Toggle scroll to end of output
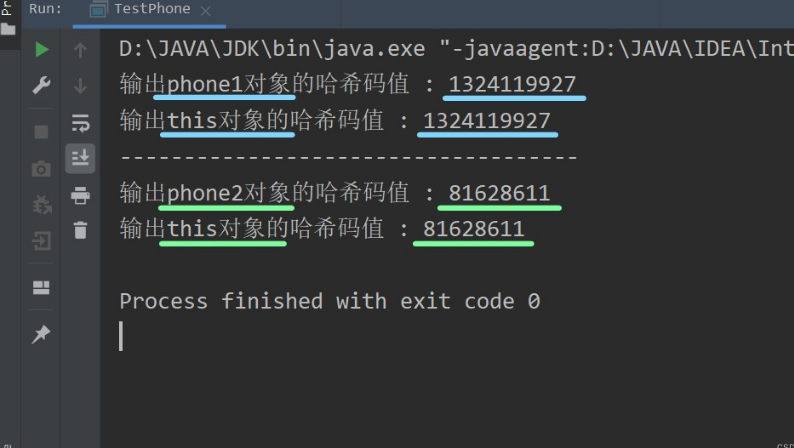 [x=81, y=157]
